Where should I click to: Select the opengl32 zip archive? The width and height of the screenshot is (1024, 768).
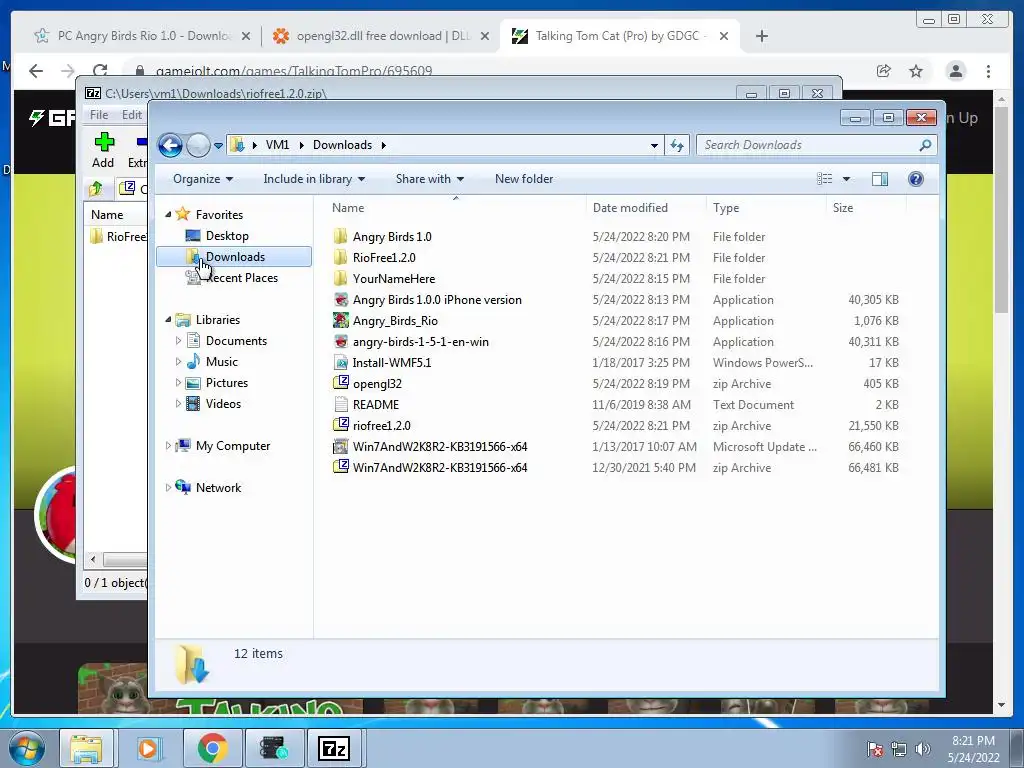[377, 383]
